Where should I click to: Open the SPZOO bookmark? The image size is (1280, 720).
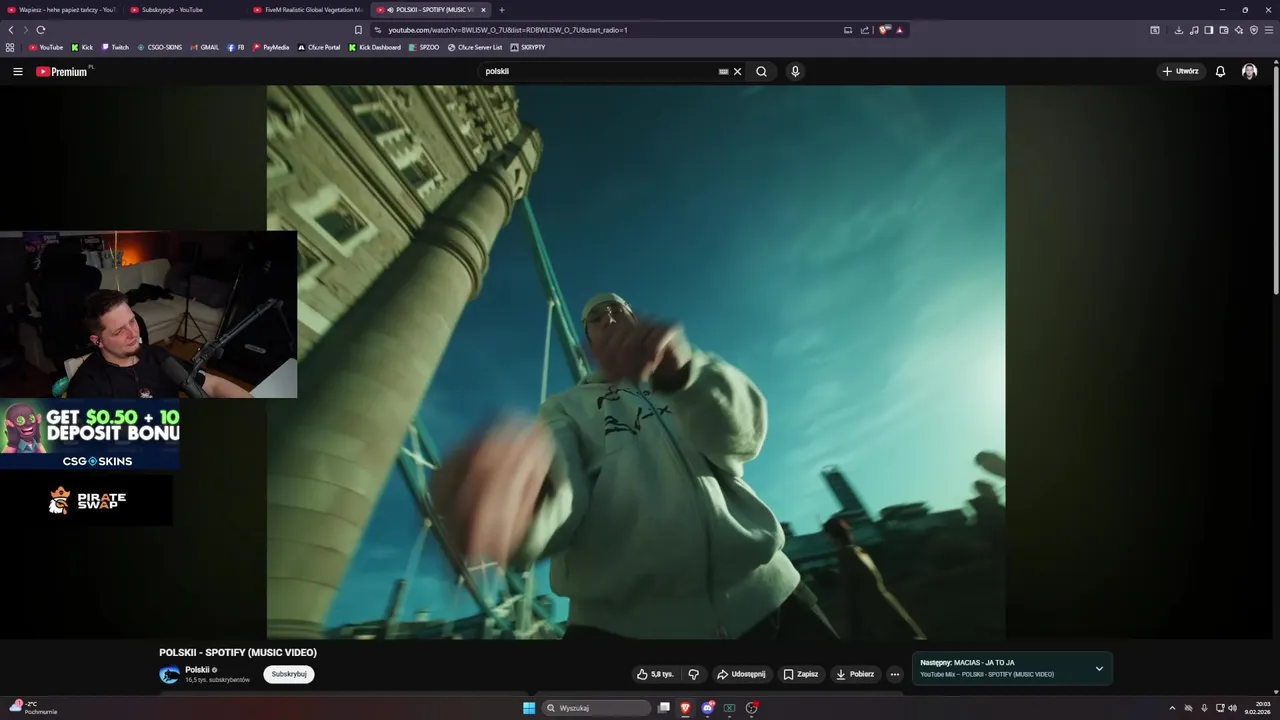click(x=424, y=47)
